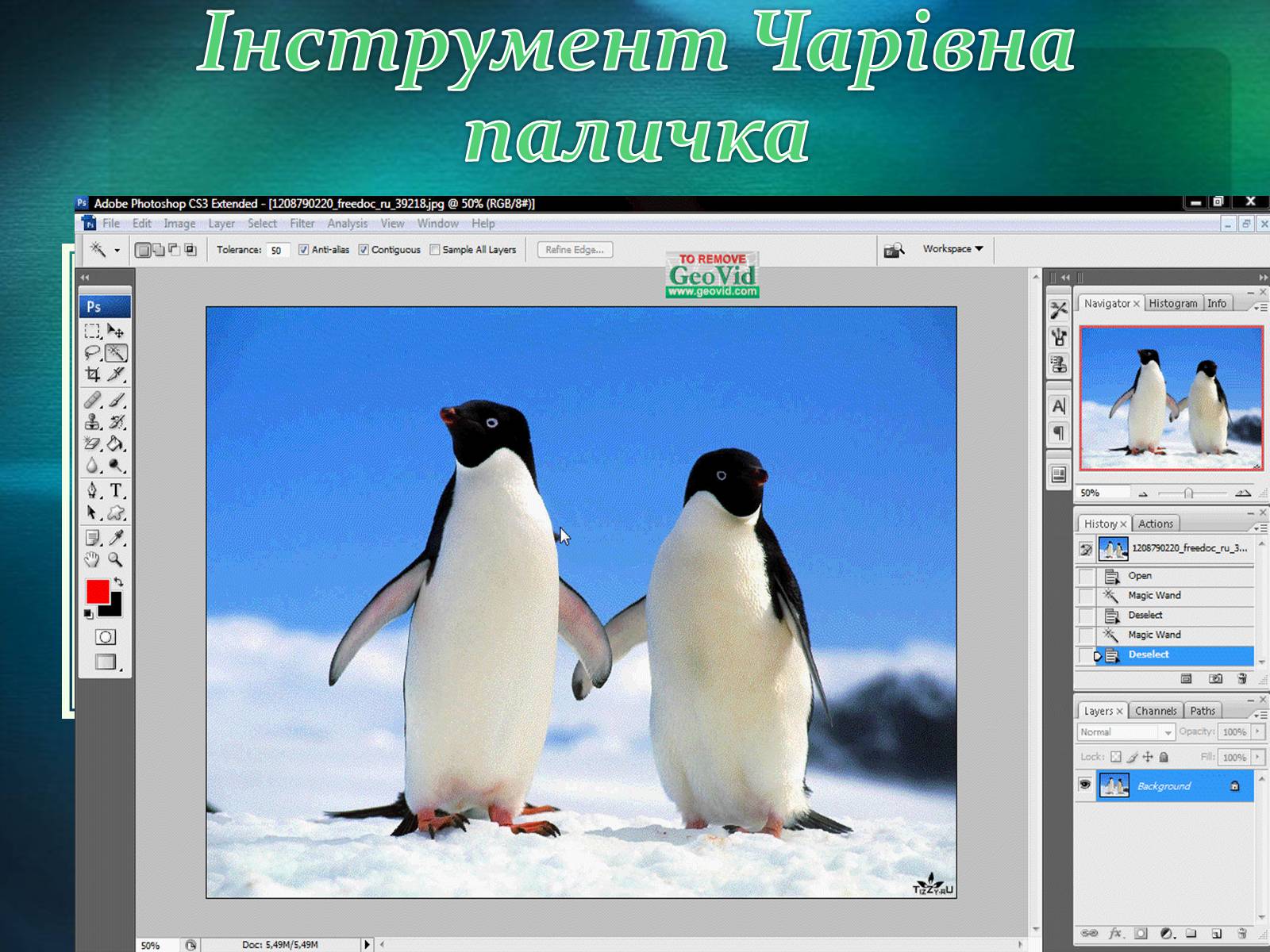Open the status bar info arrow
The height and width of the screenshot is (952, 1270).
tap(366, 945)
